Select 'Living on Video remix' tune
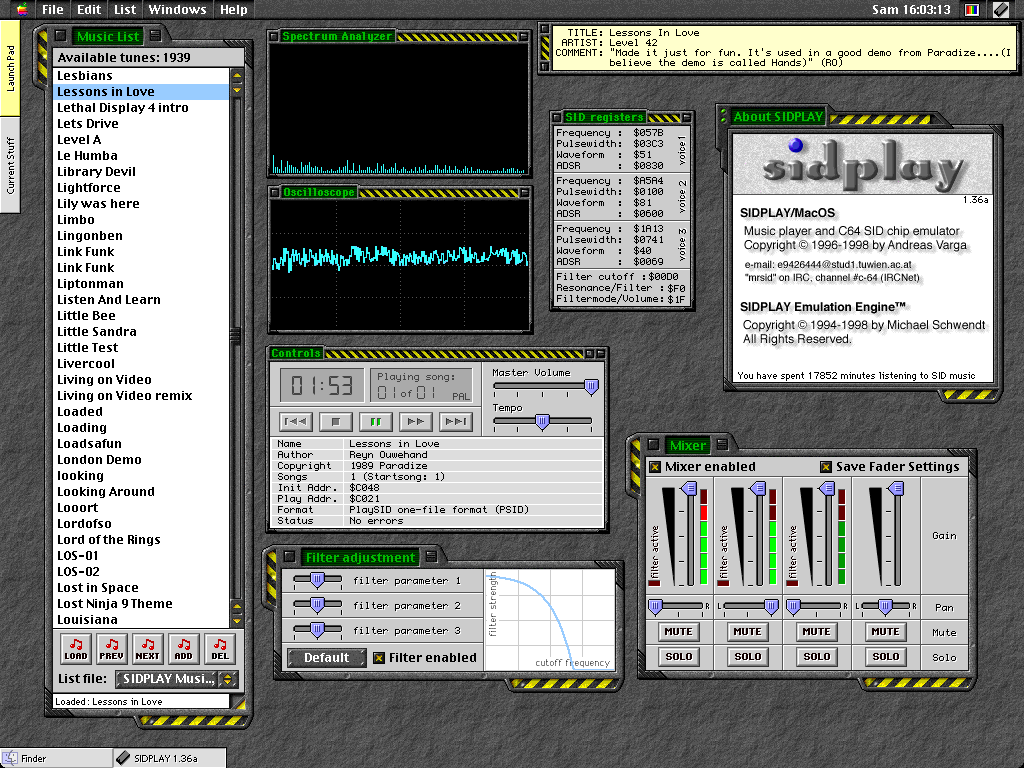1024x768 pixels. click(x=141, y=396)
